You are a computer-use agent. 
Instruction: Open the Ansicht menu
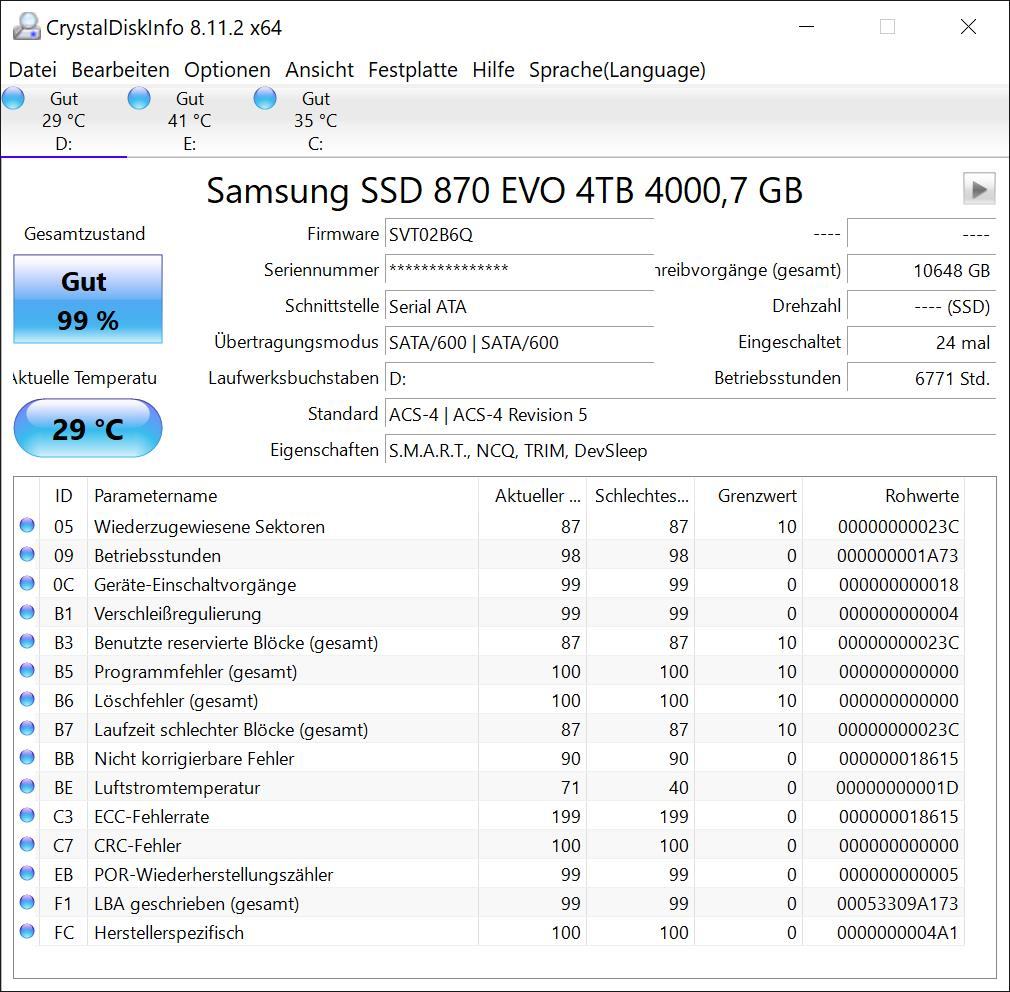point(319,70)
